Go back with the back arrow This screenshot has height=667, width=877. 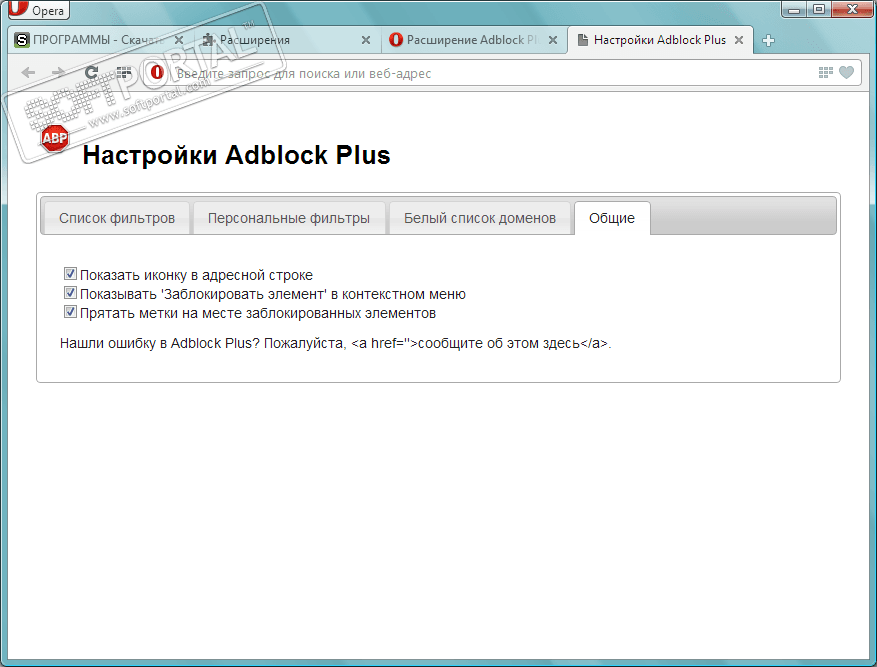pyautogui.click(x=28, y=73)
